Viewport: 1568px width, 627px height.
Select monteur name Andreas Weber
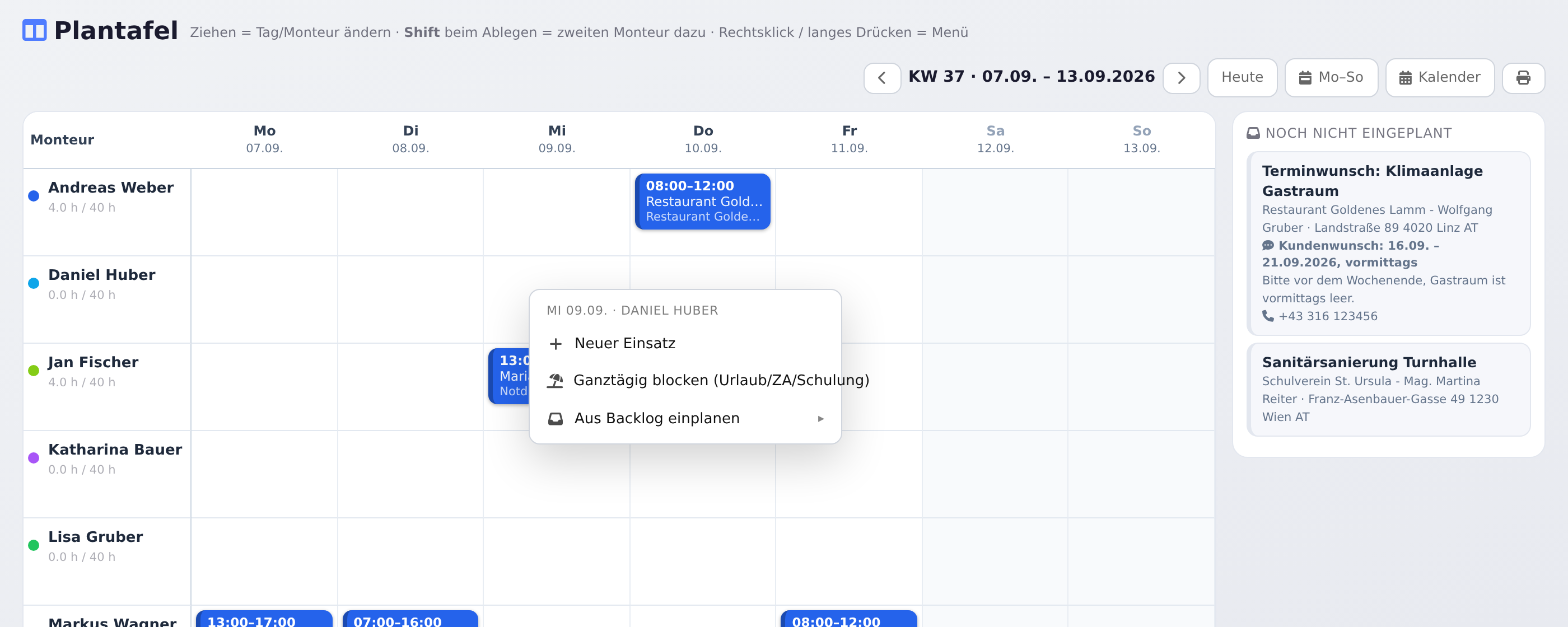(x=111, y=188)
